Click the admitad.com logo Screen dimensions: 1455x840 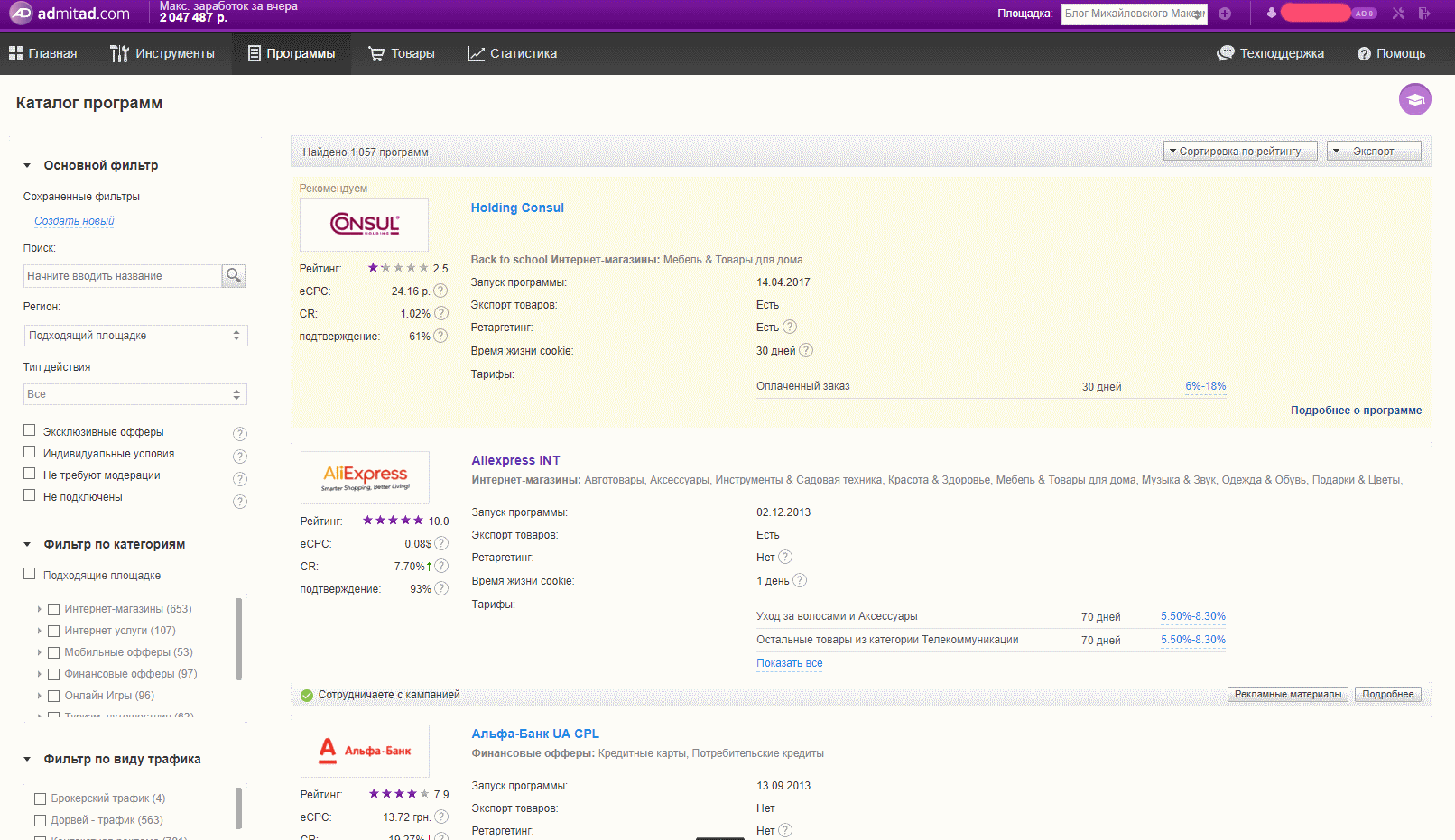(70, 14)
